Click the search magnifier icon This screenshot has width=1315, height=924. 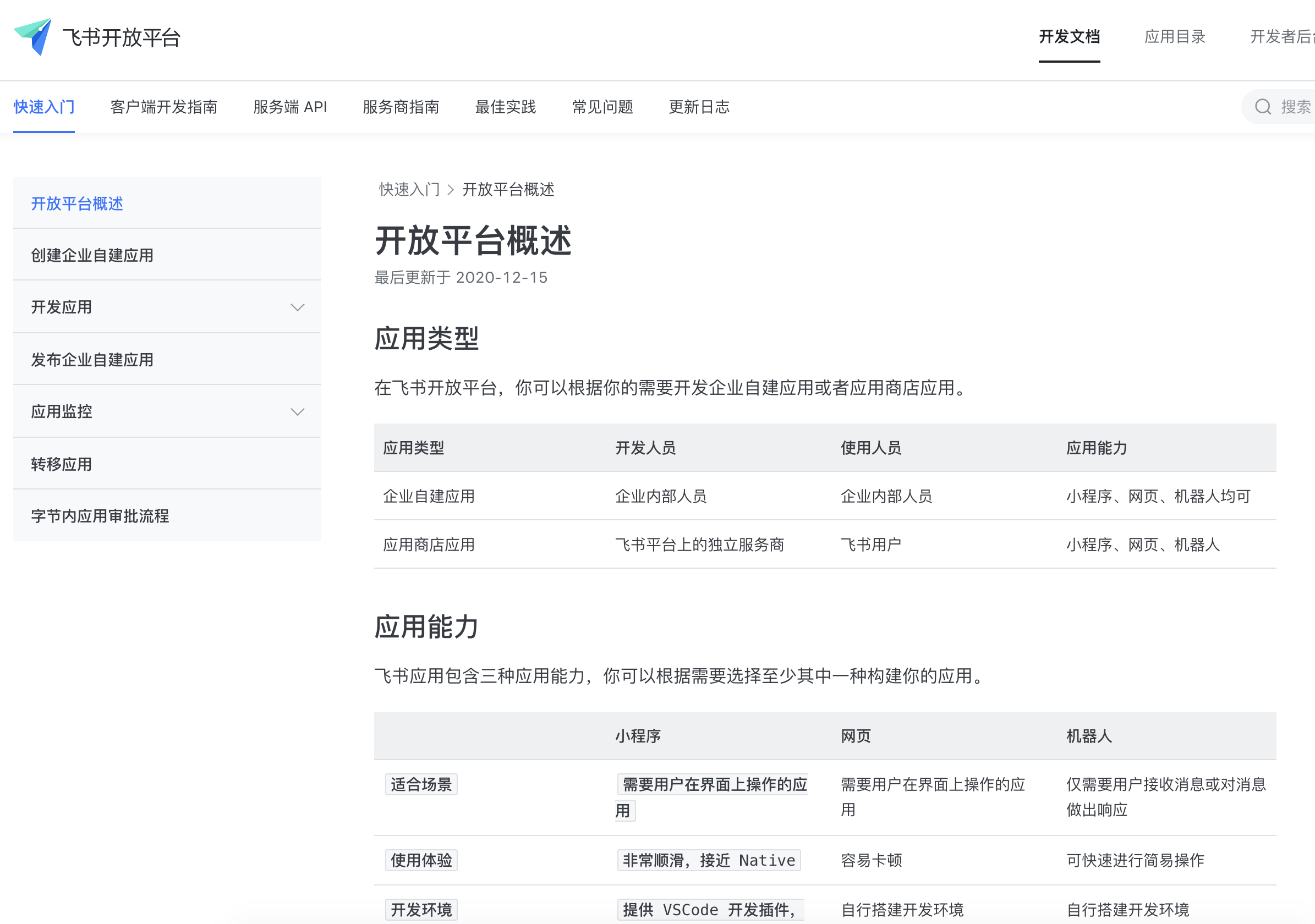pos(1262,107)
